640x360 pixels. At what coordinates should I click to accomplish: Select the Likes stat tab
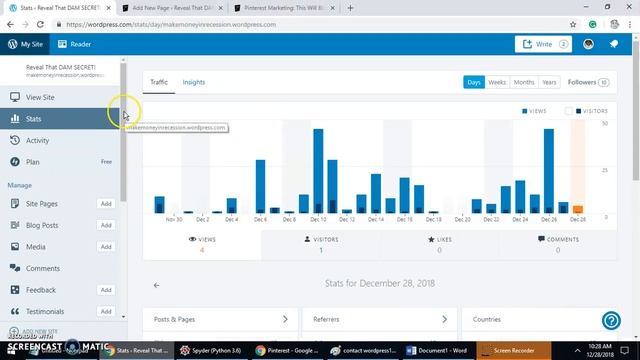(439, 244)
